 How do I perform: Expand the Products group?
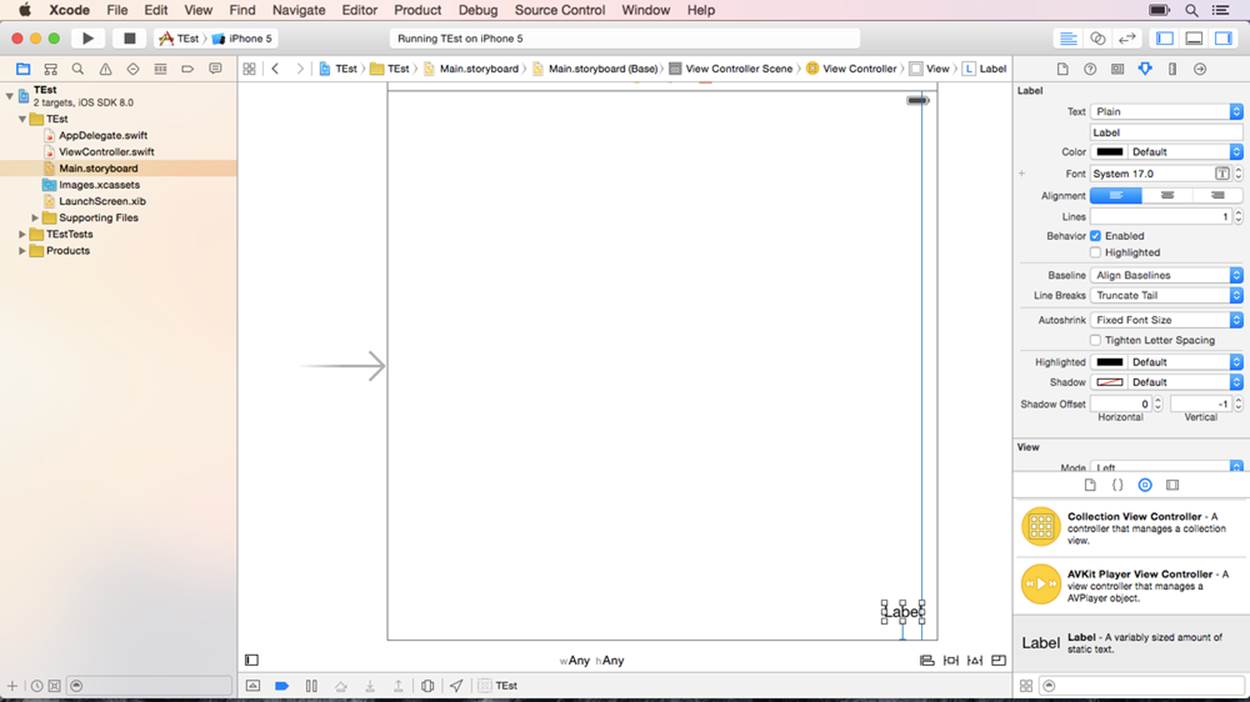[22, 251]
